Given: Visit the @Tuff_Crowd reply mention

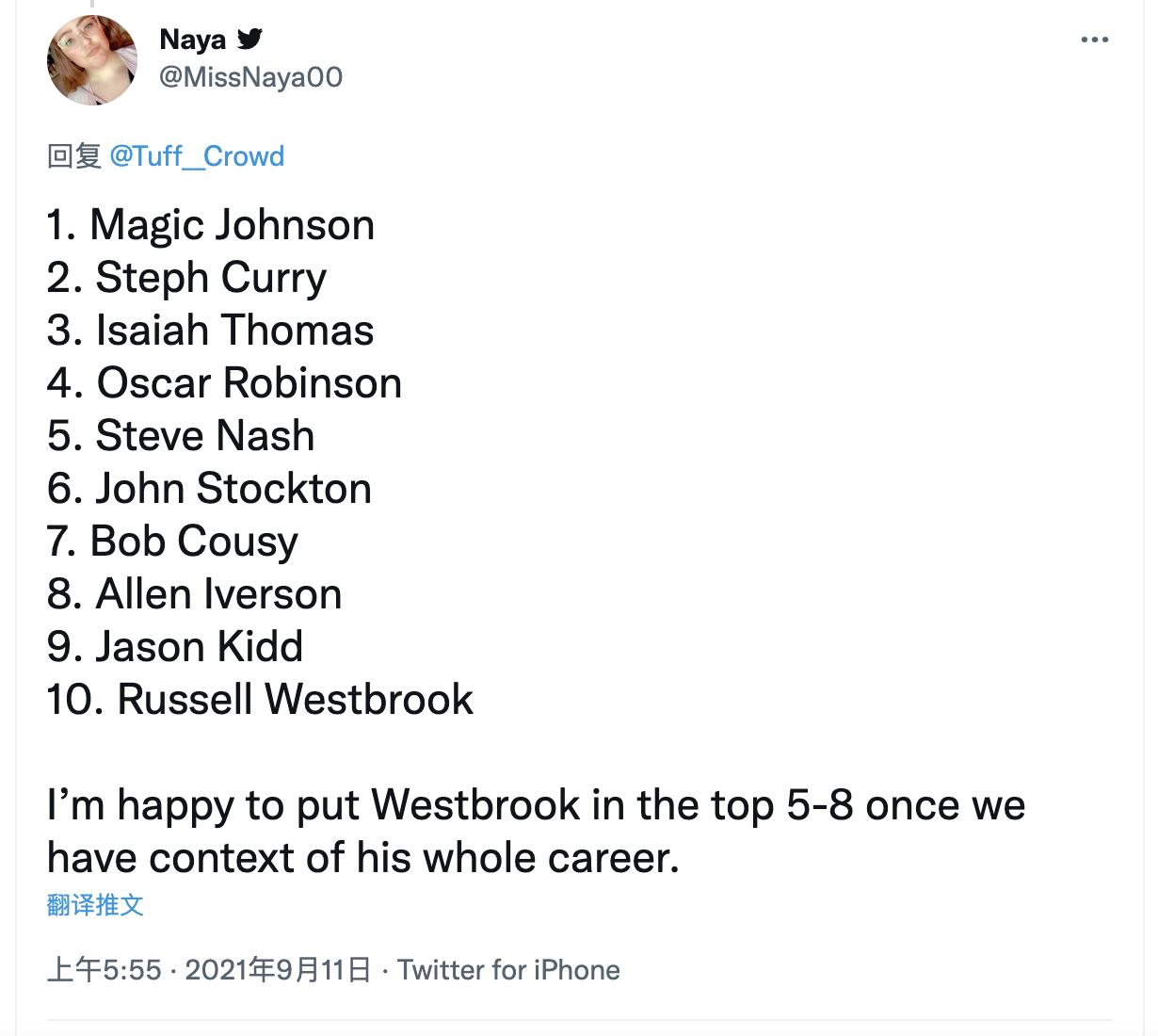Looking at the screenshot, I should (197, 155).
